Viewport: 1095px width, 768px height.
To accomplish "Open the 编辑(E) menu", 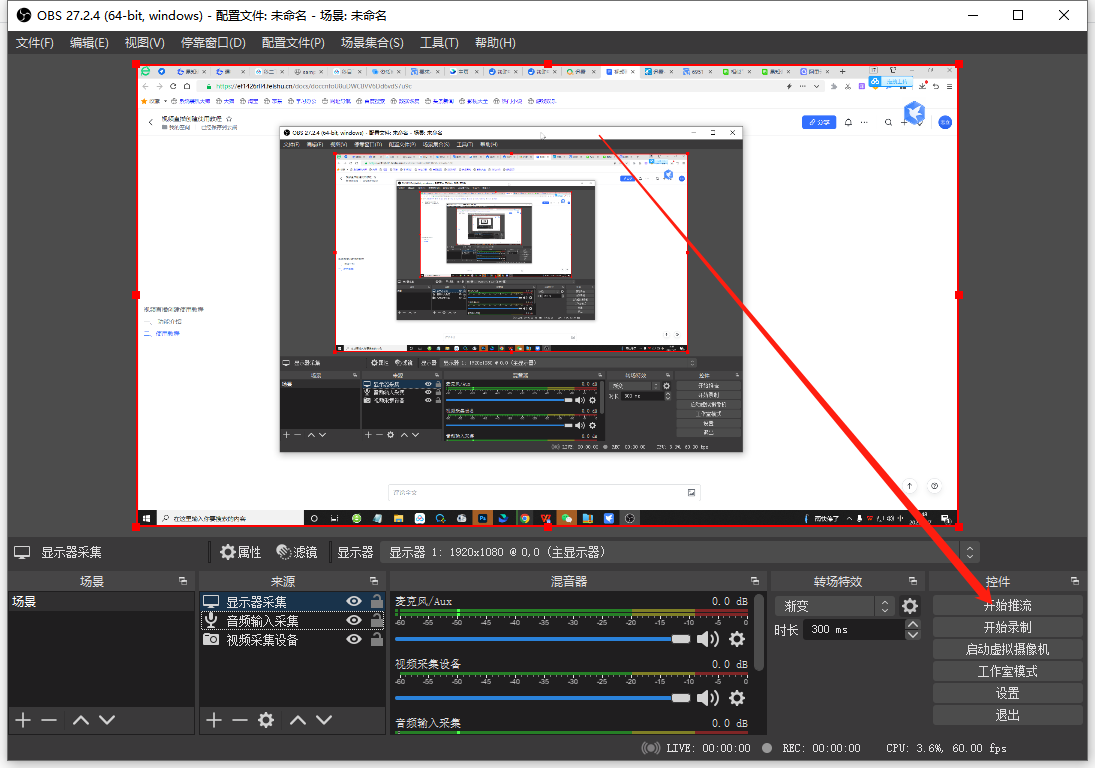I will tap(89, 43).
